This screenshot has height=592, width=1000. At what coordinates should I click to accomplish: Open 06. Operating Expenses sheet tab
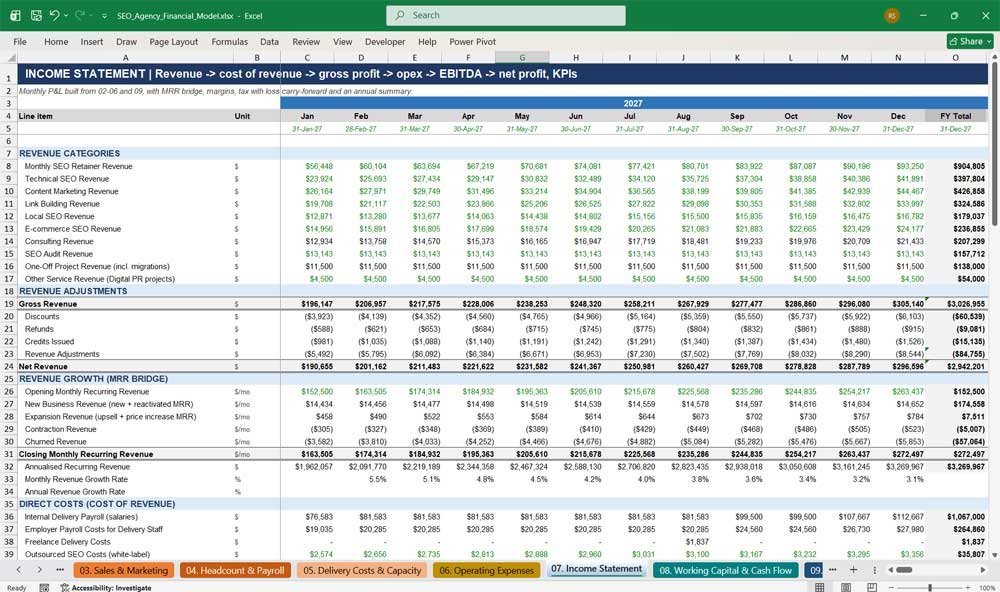pyautogui.click(x=487, y=570)
